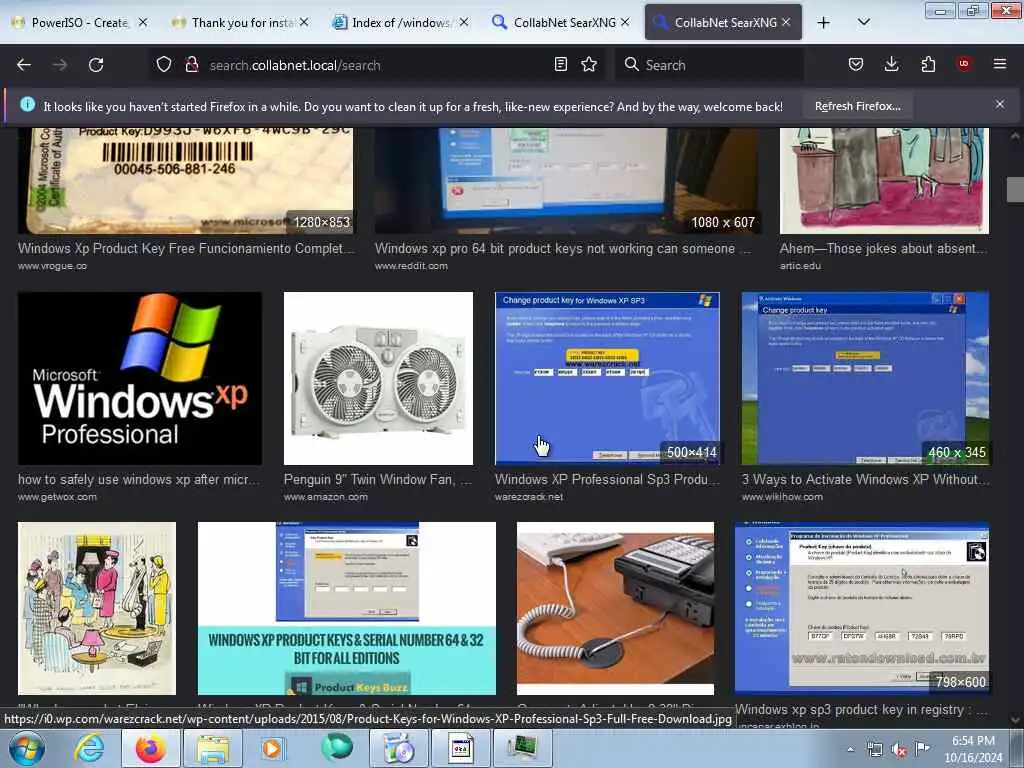
Task: Click 'Penguin 9" Twin Window Fan' title
Action: pos(377,479)
